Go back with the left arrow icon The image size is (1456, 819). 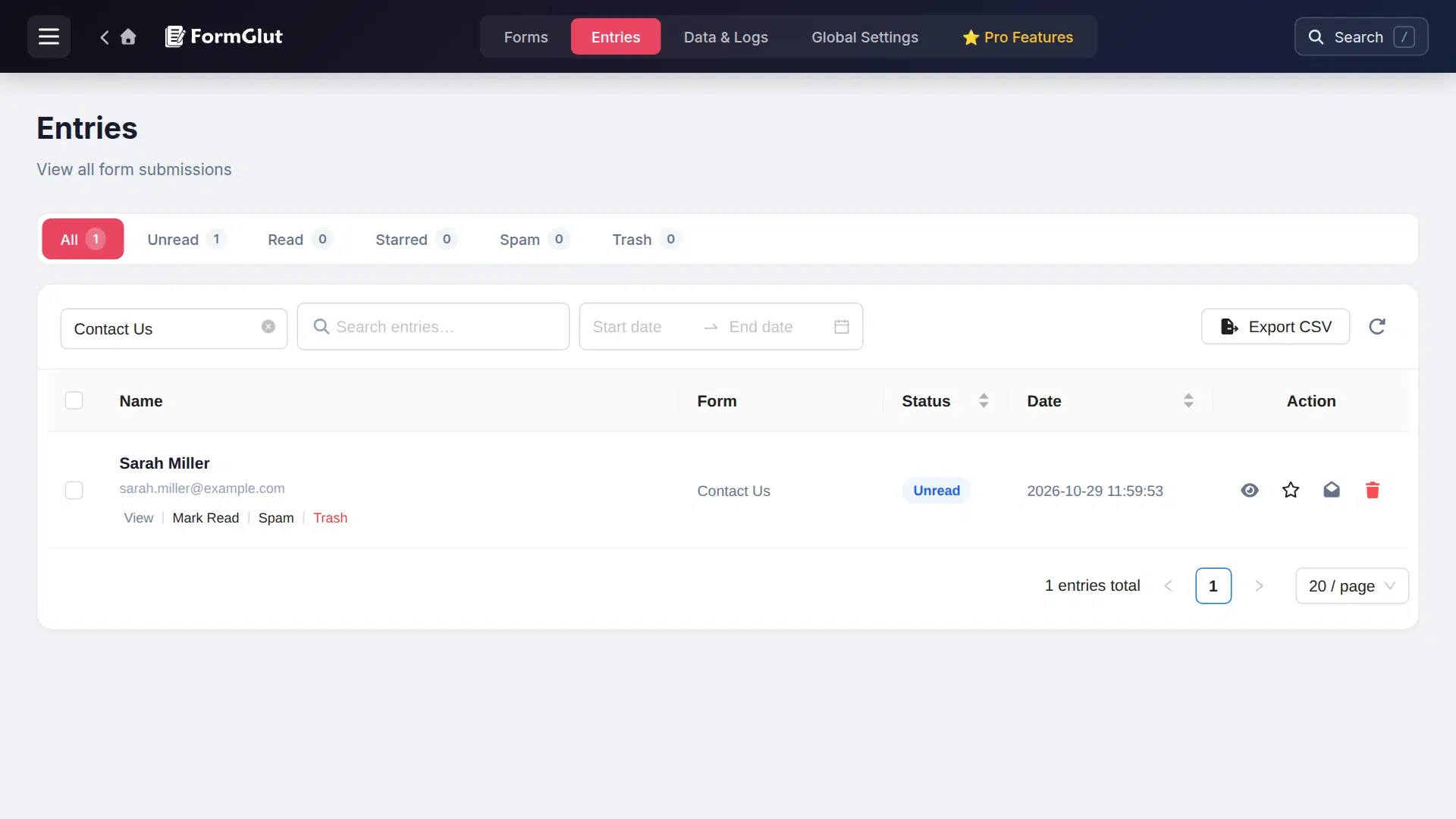[x=105, y=36]
